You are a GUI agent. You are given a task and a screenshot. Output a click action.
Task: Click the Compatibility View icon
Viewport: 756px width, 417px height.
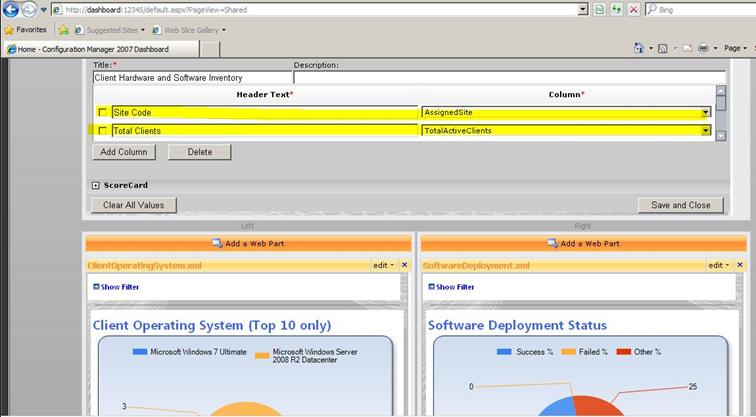coord(599,9)
